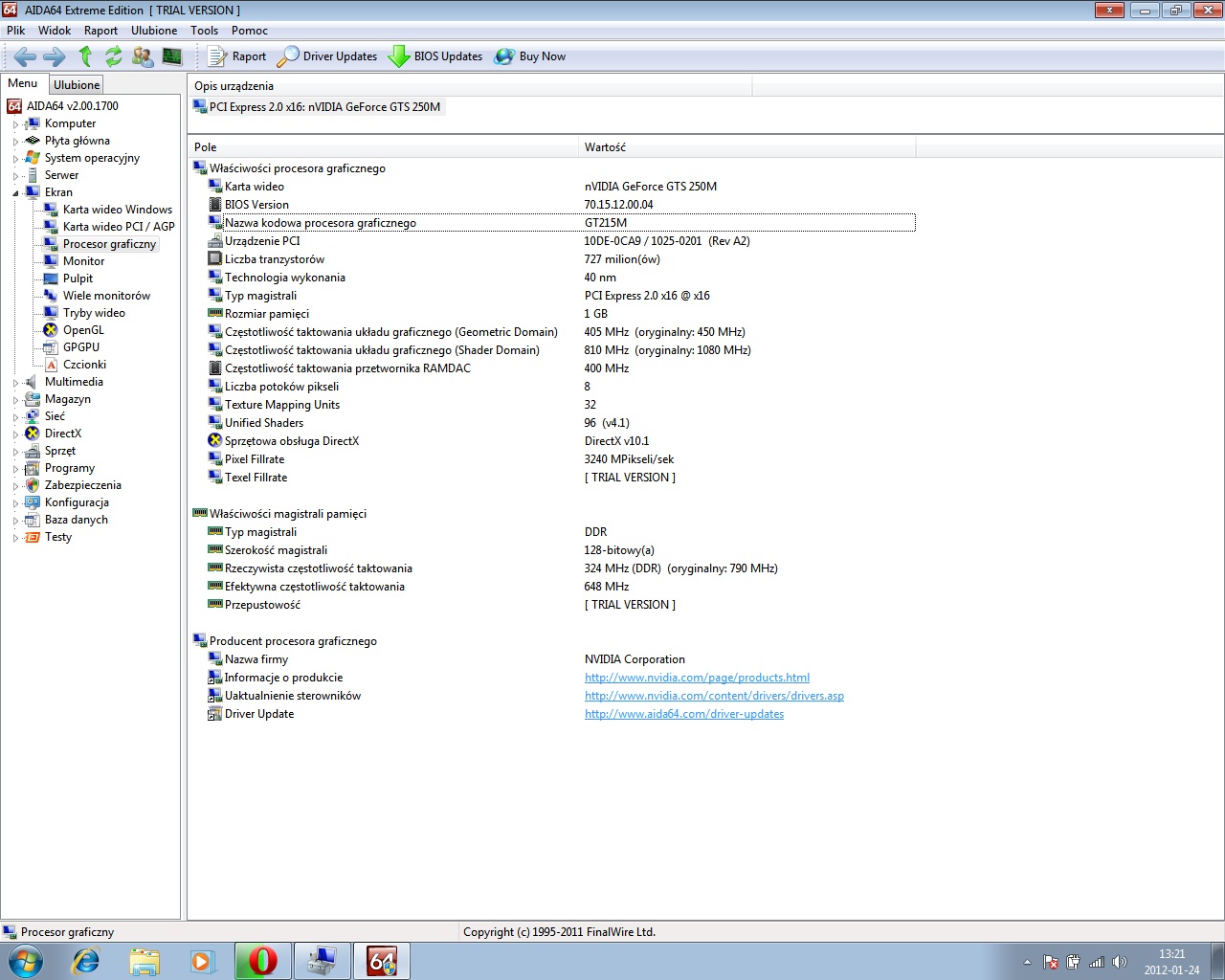Expand the Baza danych tree node
The image size is (1225, 980).
15,521
